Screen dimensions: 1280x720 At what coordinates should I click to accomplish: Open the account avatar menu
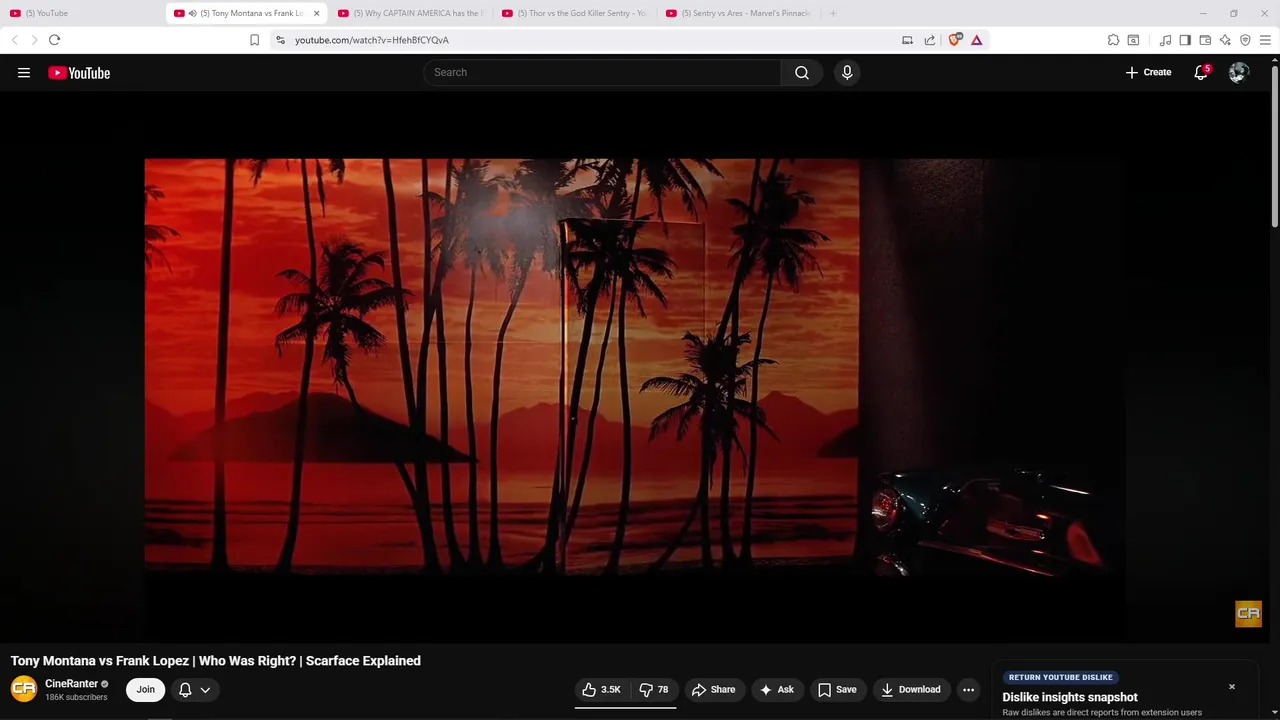tap(1239, 72)
